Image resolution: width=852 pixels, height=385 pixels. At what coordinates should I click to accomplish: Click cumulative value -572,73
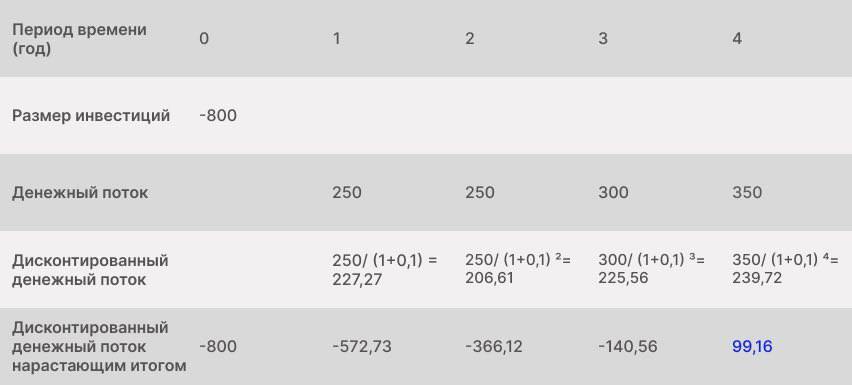tap(362, 346)
